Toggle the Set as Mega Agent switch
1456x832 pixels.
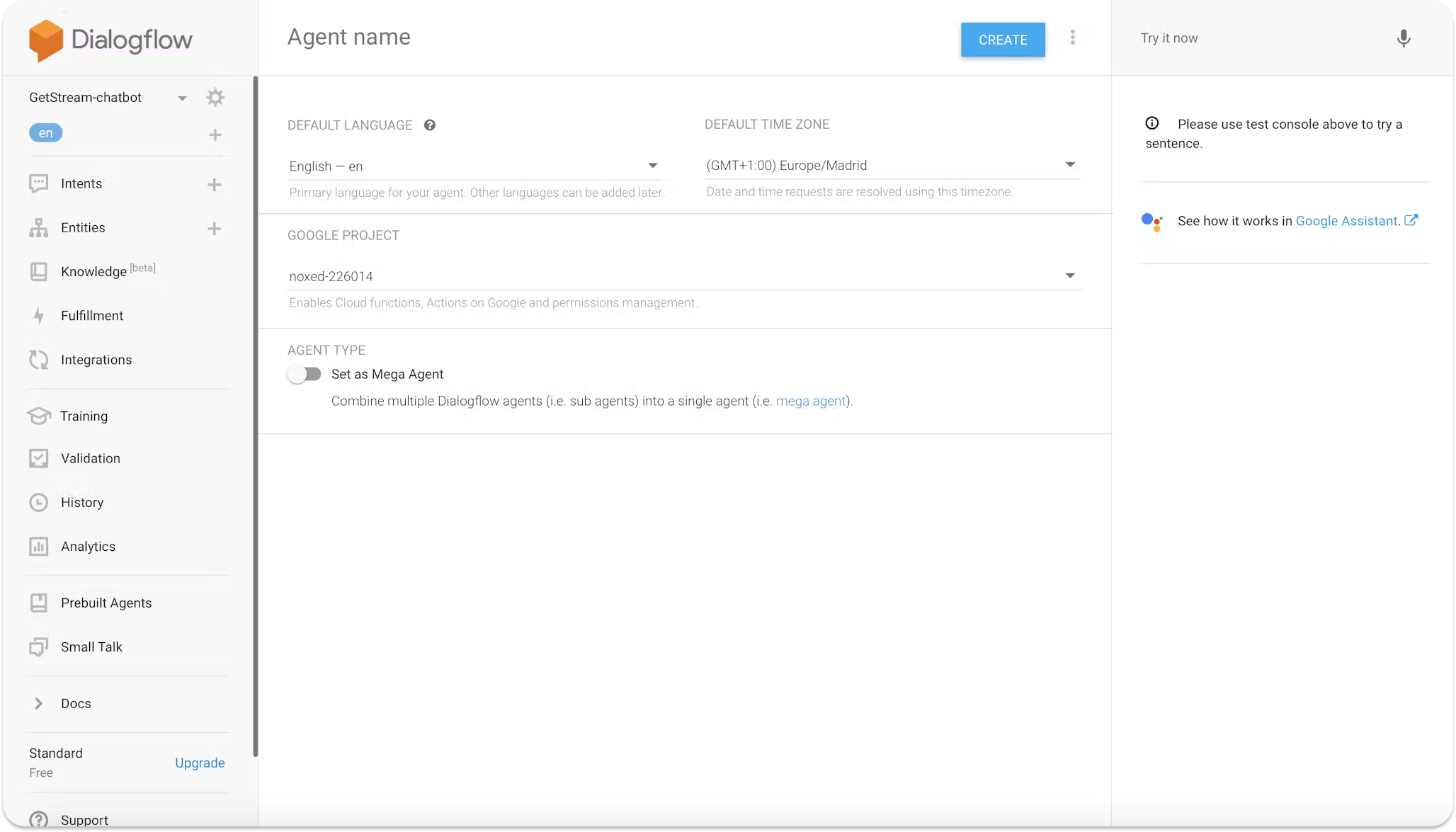pos(305,374)
